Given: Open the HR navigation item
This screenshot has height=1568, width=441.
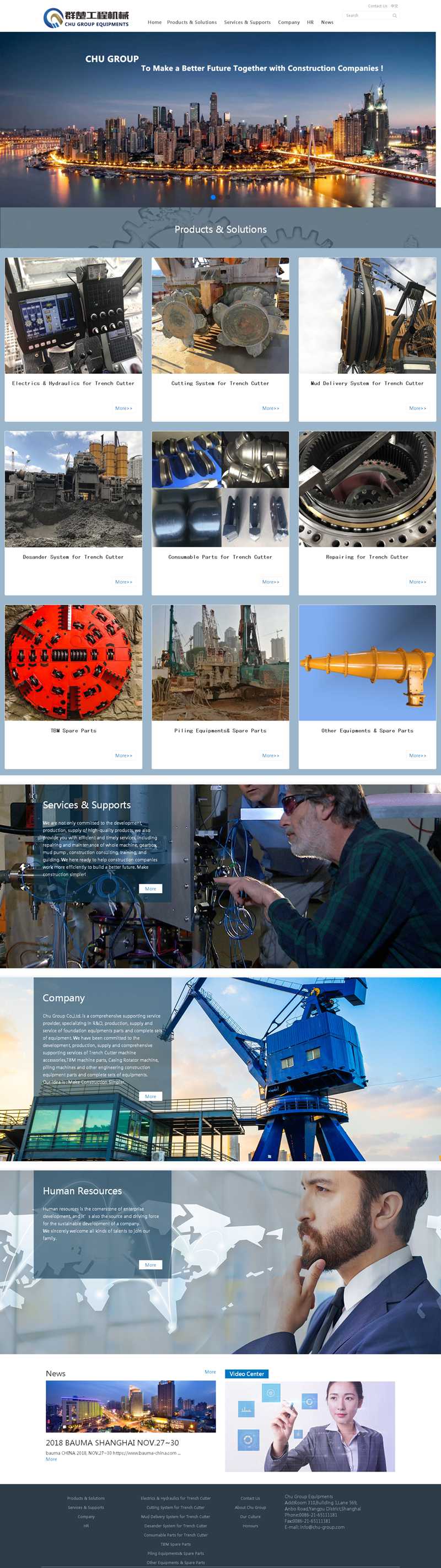Looking at the screenshot, I should (x=310, y=23).
